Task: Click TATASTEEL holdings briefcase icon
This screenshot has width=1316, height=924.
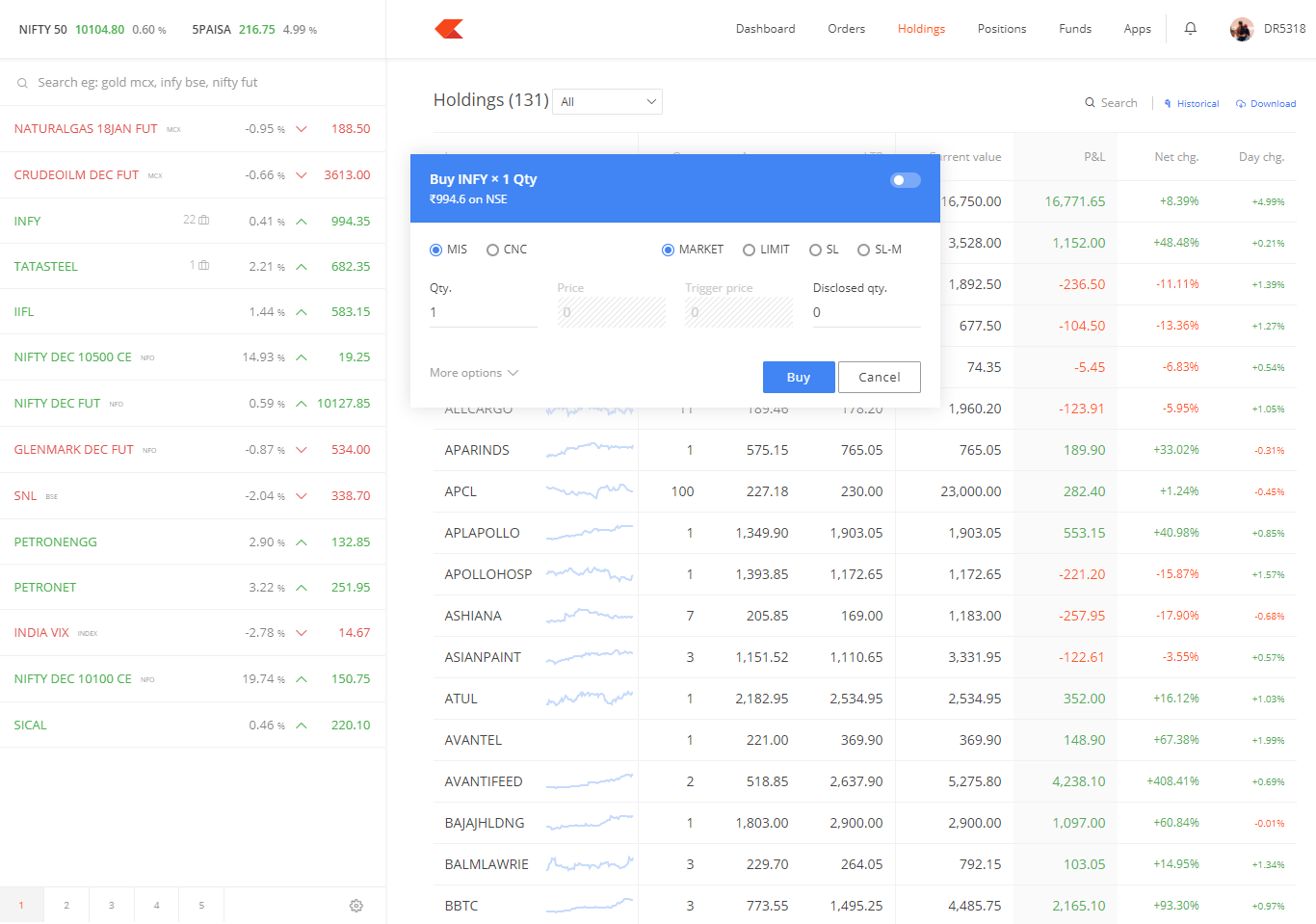Action: tap(203, 265)
